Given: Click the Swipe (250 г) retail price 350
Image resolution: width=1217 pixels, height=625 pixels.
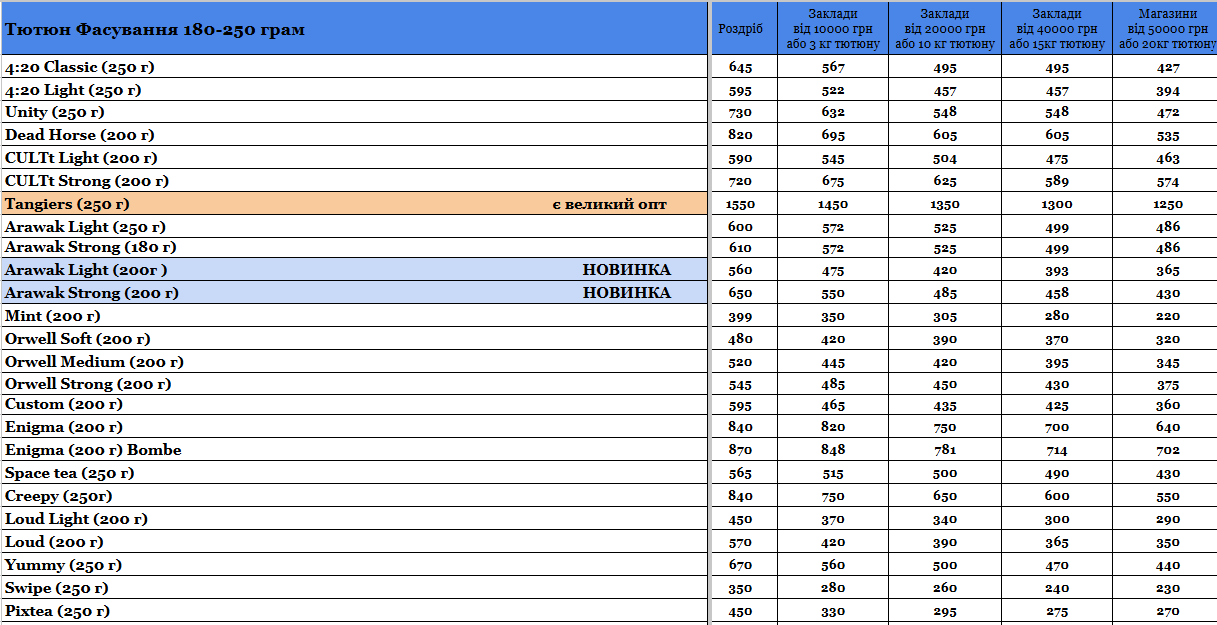Looking at the screenshot, I should [740, 588].
